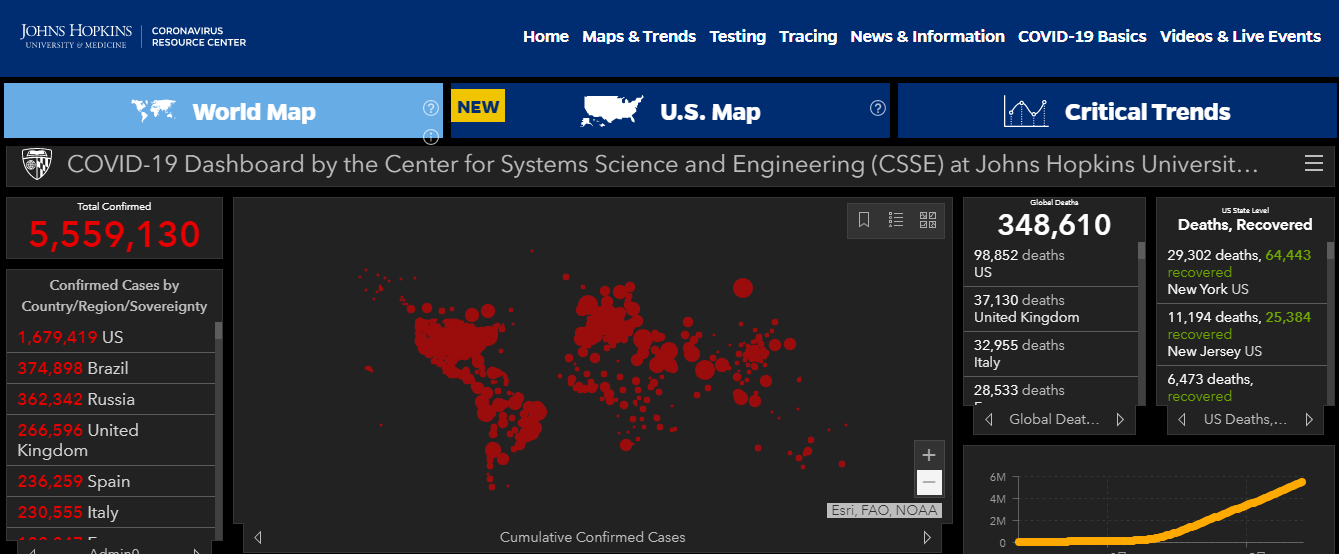Image resolution: width=1339 pixels, height=554 pixels.
Task: Click the Cumulative Confirmed Cases map label
Action: 593,537
